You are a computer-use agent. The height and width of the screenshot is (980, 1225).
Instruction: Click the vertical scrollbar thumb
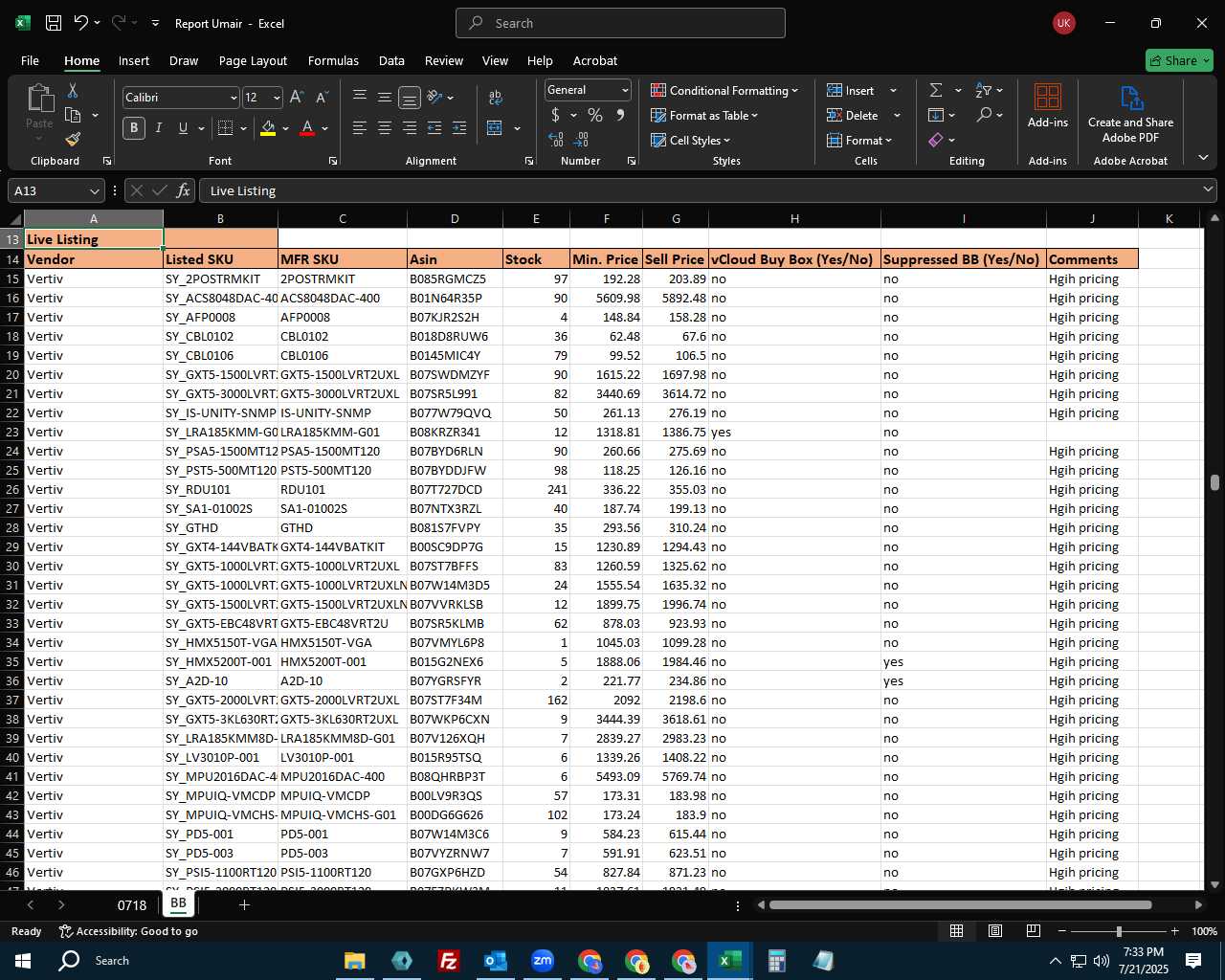point(1214,483)
